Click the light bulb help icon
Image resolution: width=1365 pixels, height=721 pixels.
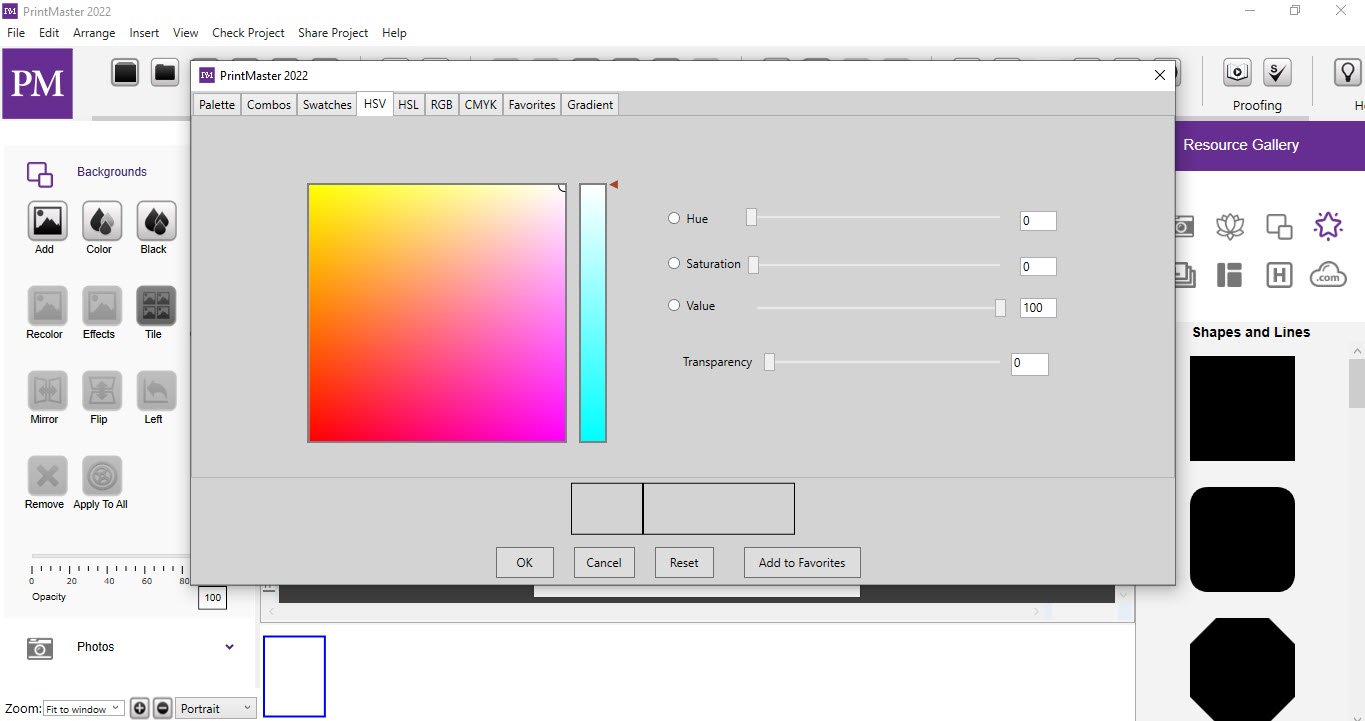[1348, 72]
